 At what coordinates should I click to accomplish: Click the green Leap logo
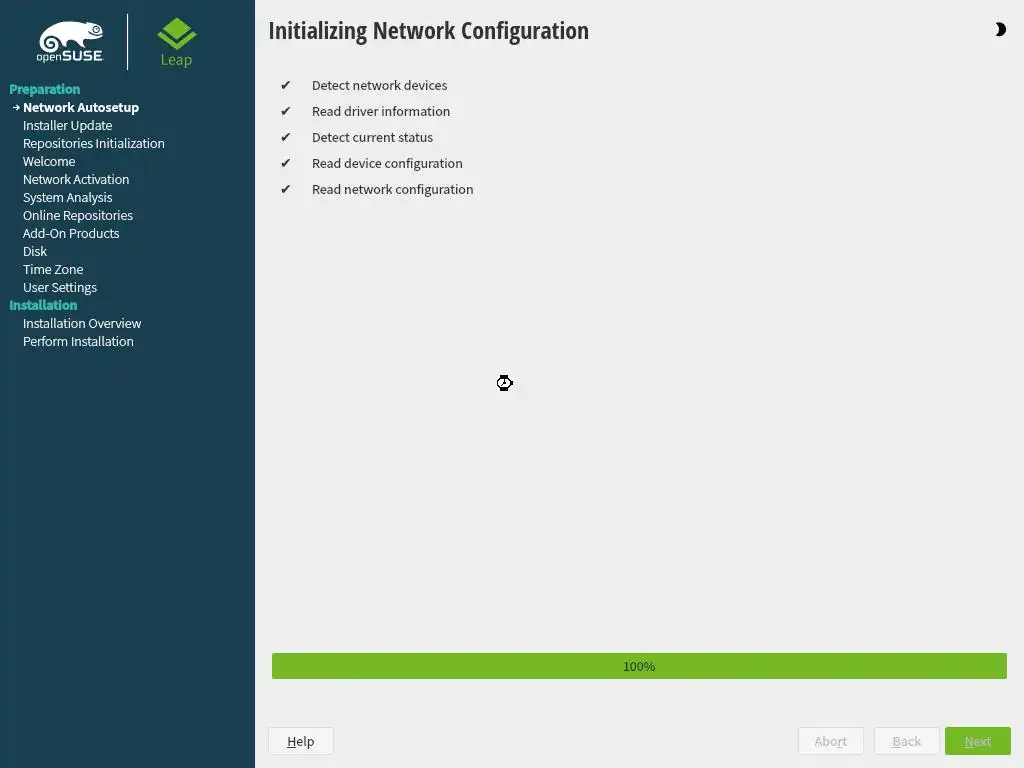pos(176,42)
